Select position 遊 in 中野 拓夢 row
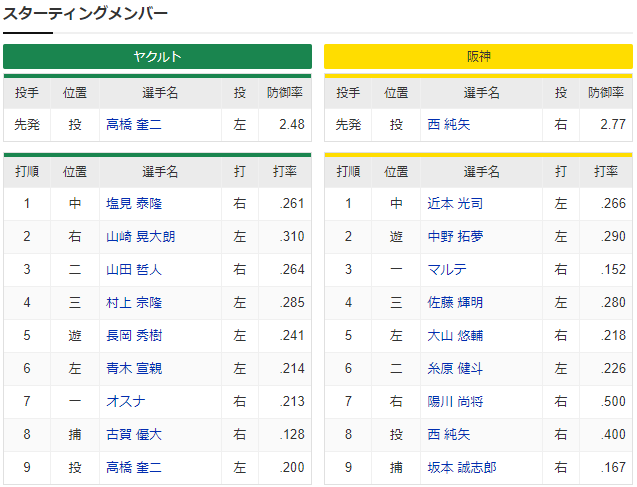This screenshot has width=637, height=487. click(x=396, y=236)
